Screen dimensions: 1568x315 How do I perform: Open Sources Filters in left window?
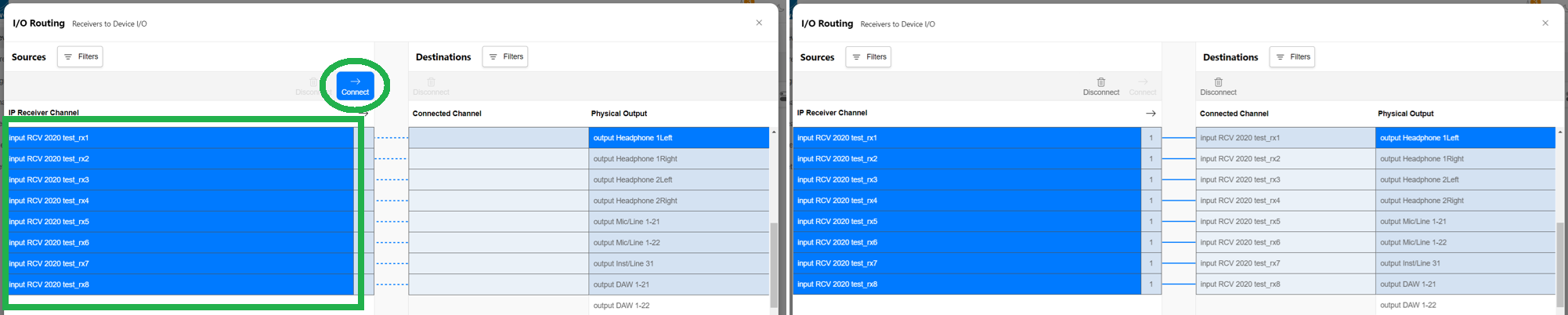coord(80,56)
